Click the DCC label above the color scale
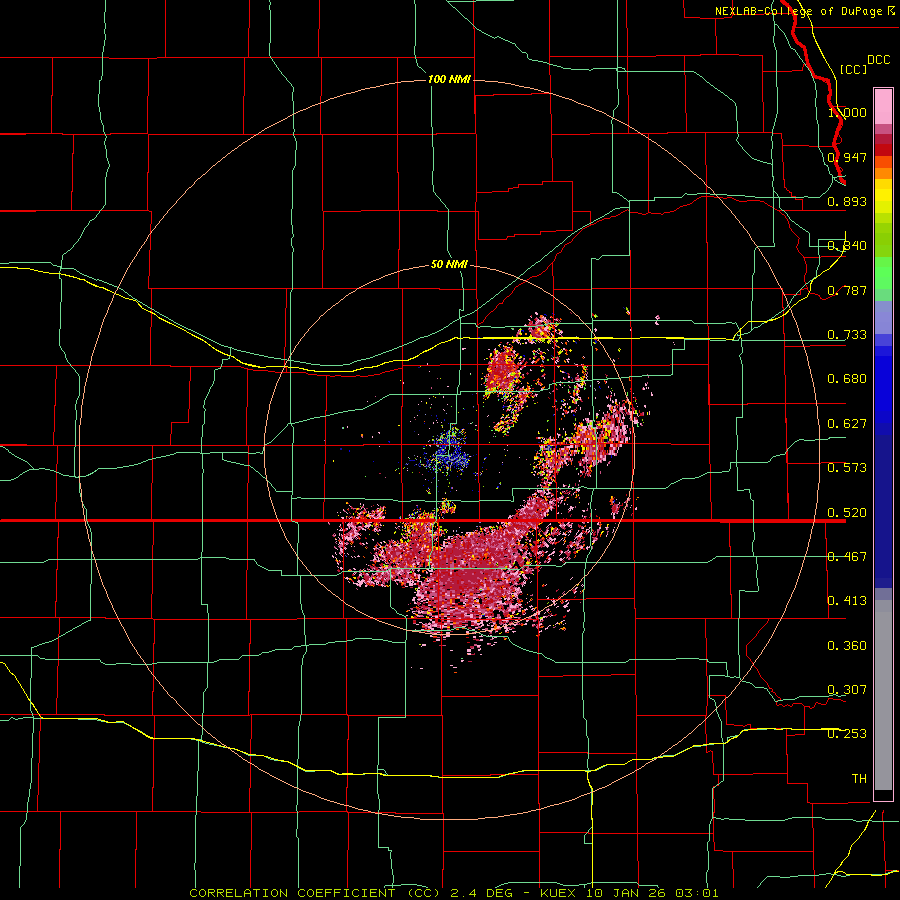 [x=878, y=59]
